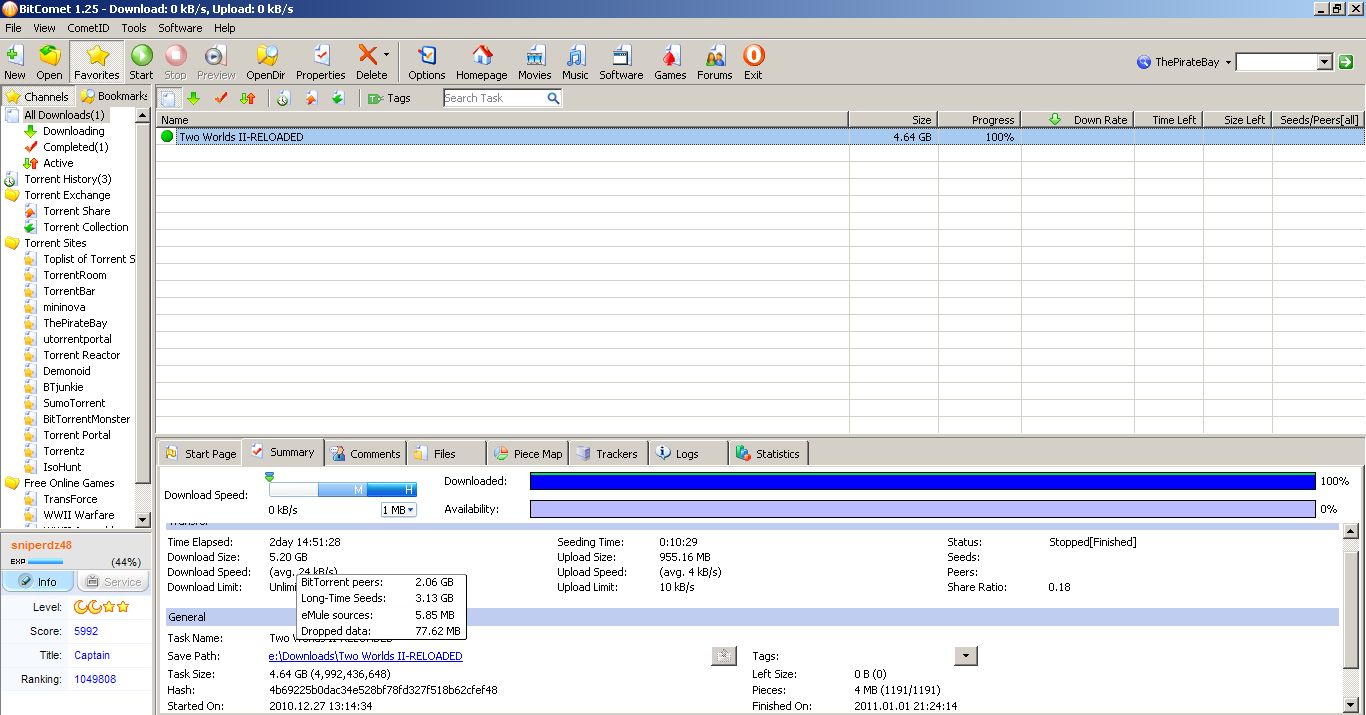Click the Availability bar
This screenshot has height=715, width=1366.
922,509
